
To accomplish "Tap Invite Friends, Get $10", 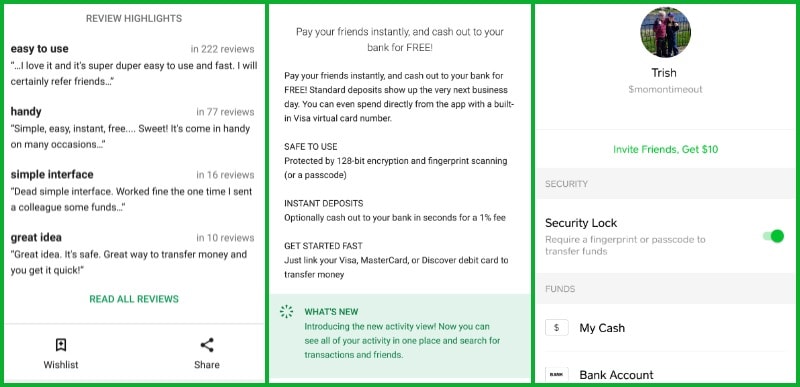I will click(665, 149).
